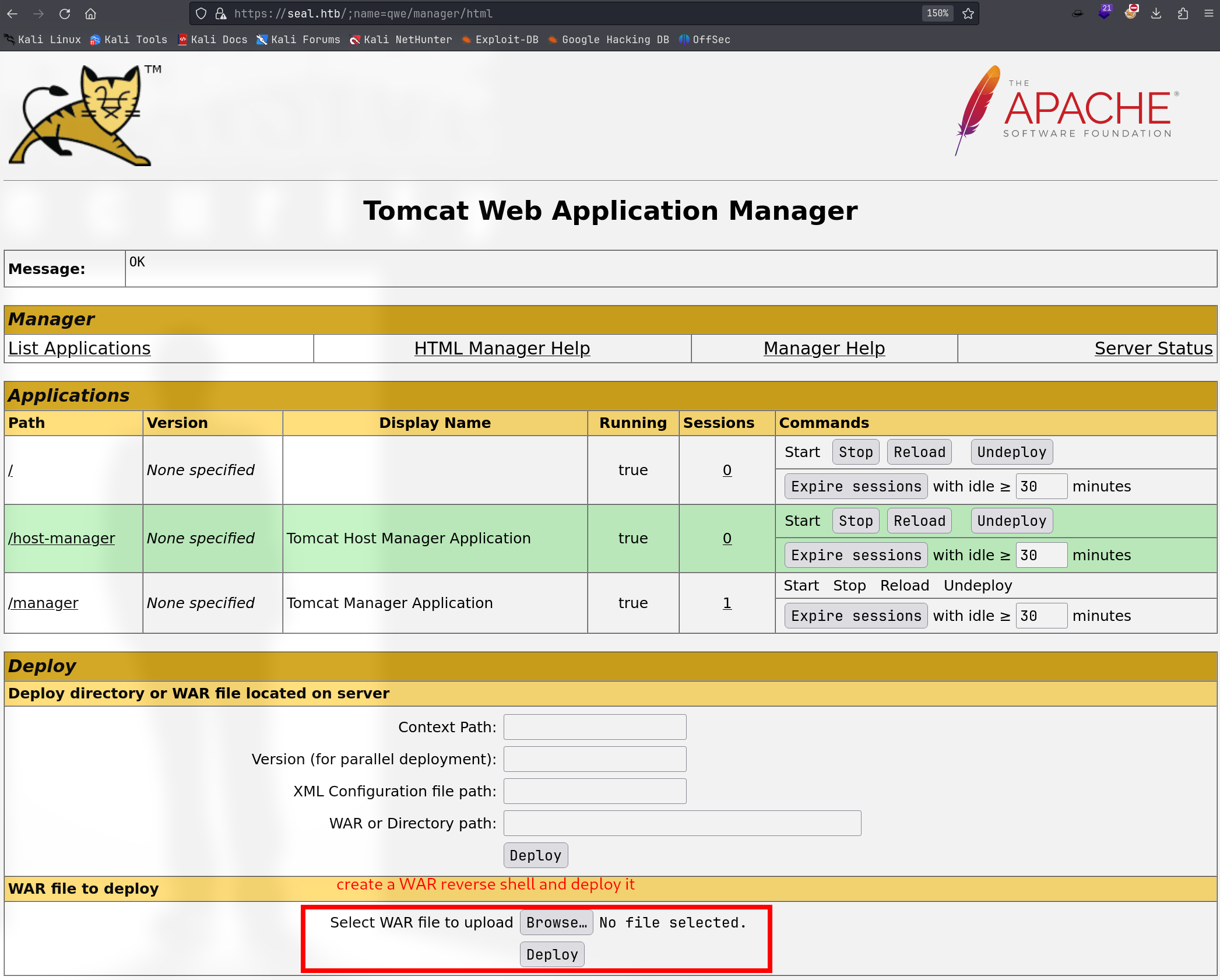
Task: Bookmark this page with the star icon
Action: pos(968,13)
